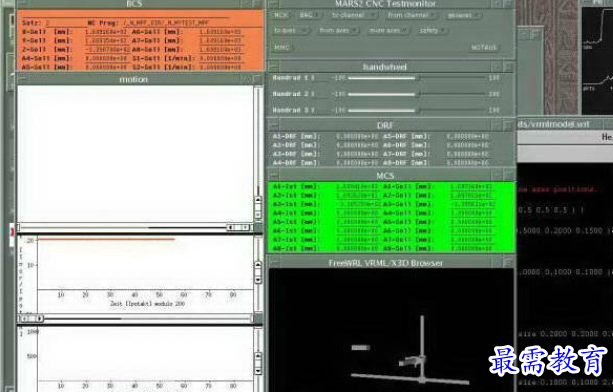The width and height of the screenshot is (613, 392).
Task: Open window menu of DRF panel
Action: click(274, 125)
